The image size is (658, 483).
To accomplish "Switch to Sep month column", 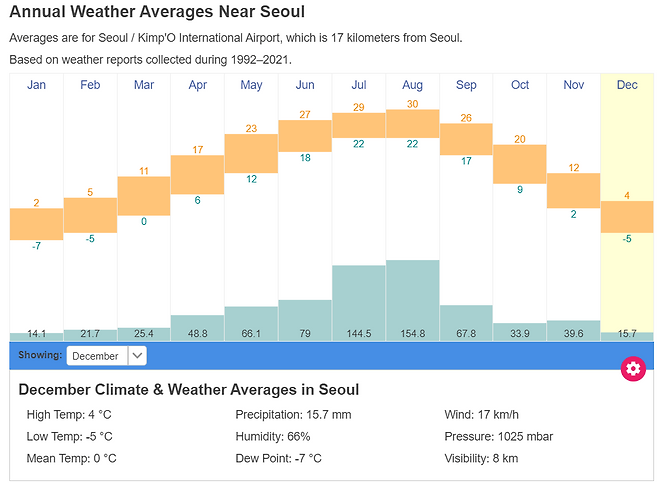I will [466, 85].
